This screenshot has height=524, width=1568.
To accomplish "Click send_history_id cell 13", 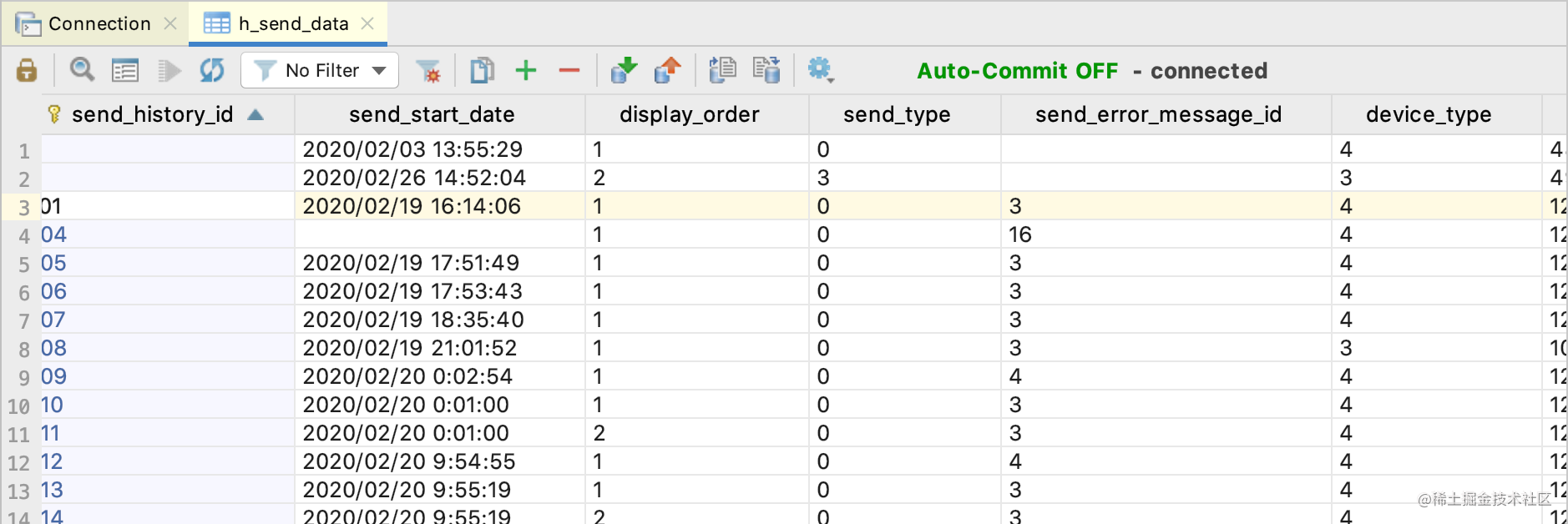I will tap(167, 490).
